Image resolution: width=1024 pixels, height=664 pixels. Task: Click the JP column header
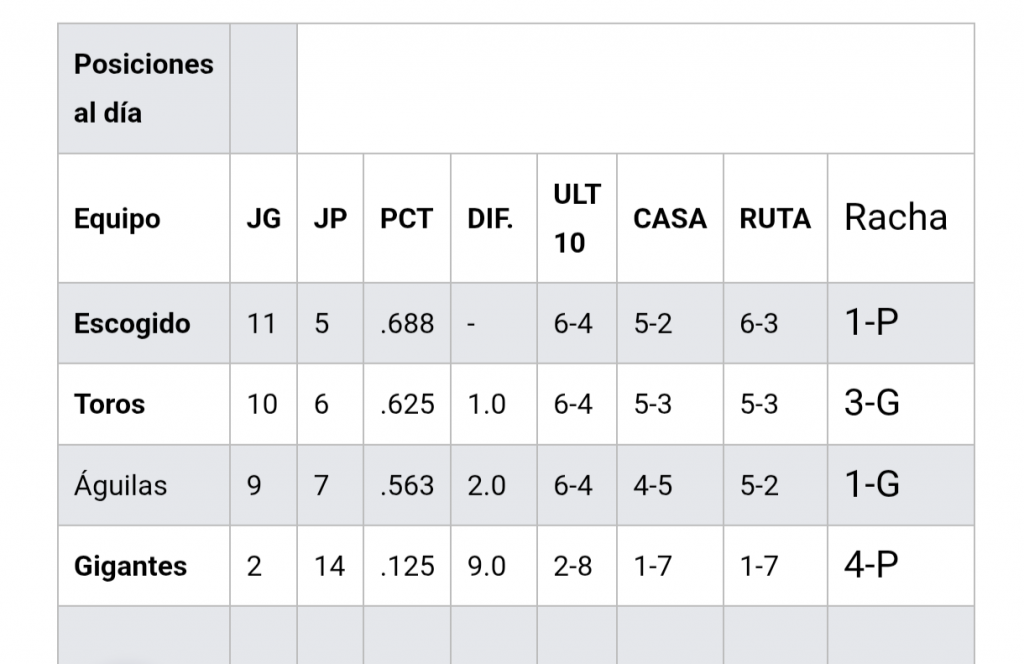tap(330, 219)
